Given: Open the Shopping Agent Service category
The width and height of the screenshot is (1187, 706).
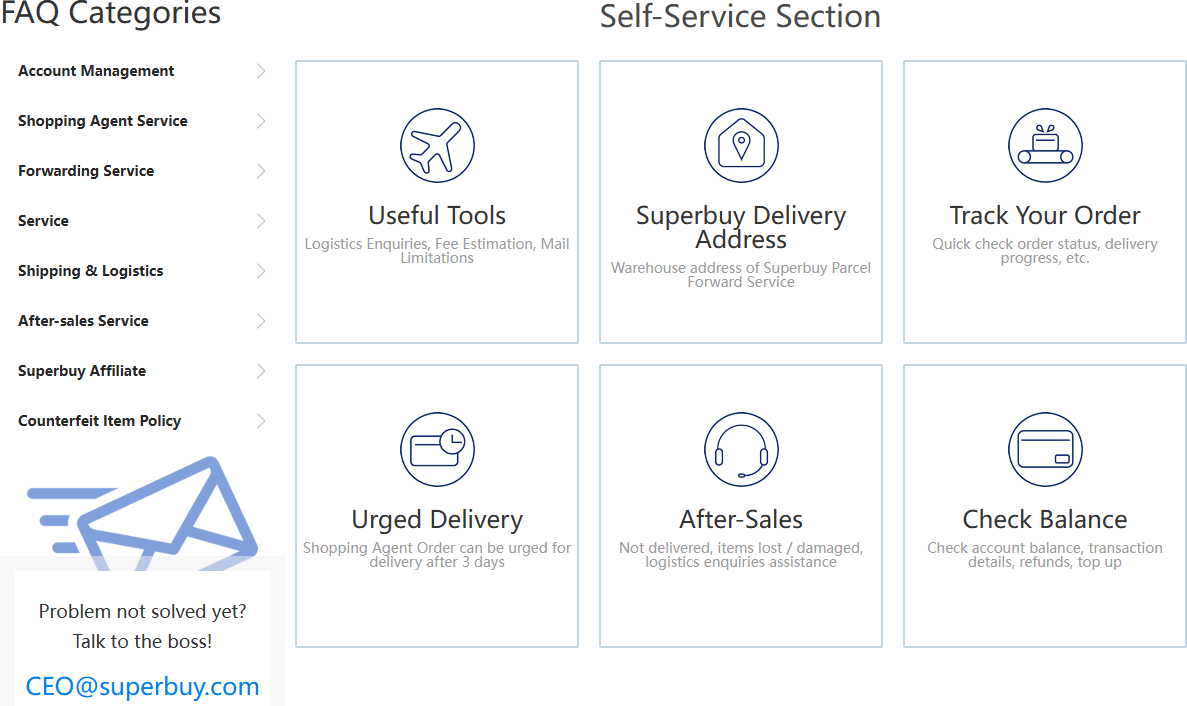Looking at the screenshot, I should tap(103, 121).
